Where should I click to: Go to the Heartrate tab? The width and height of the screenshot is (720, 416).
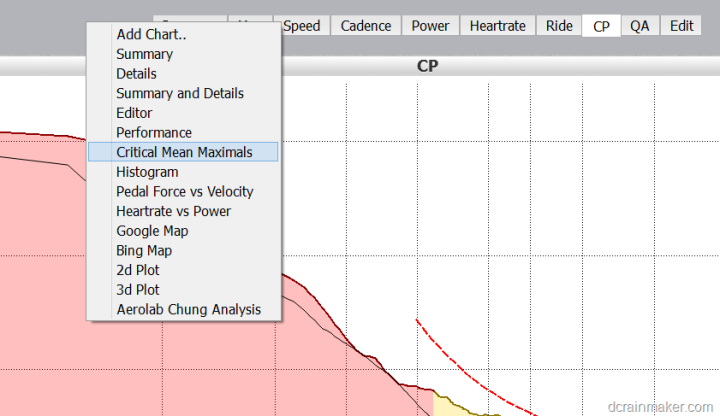[x=496, y=26]
